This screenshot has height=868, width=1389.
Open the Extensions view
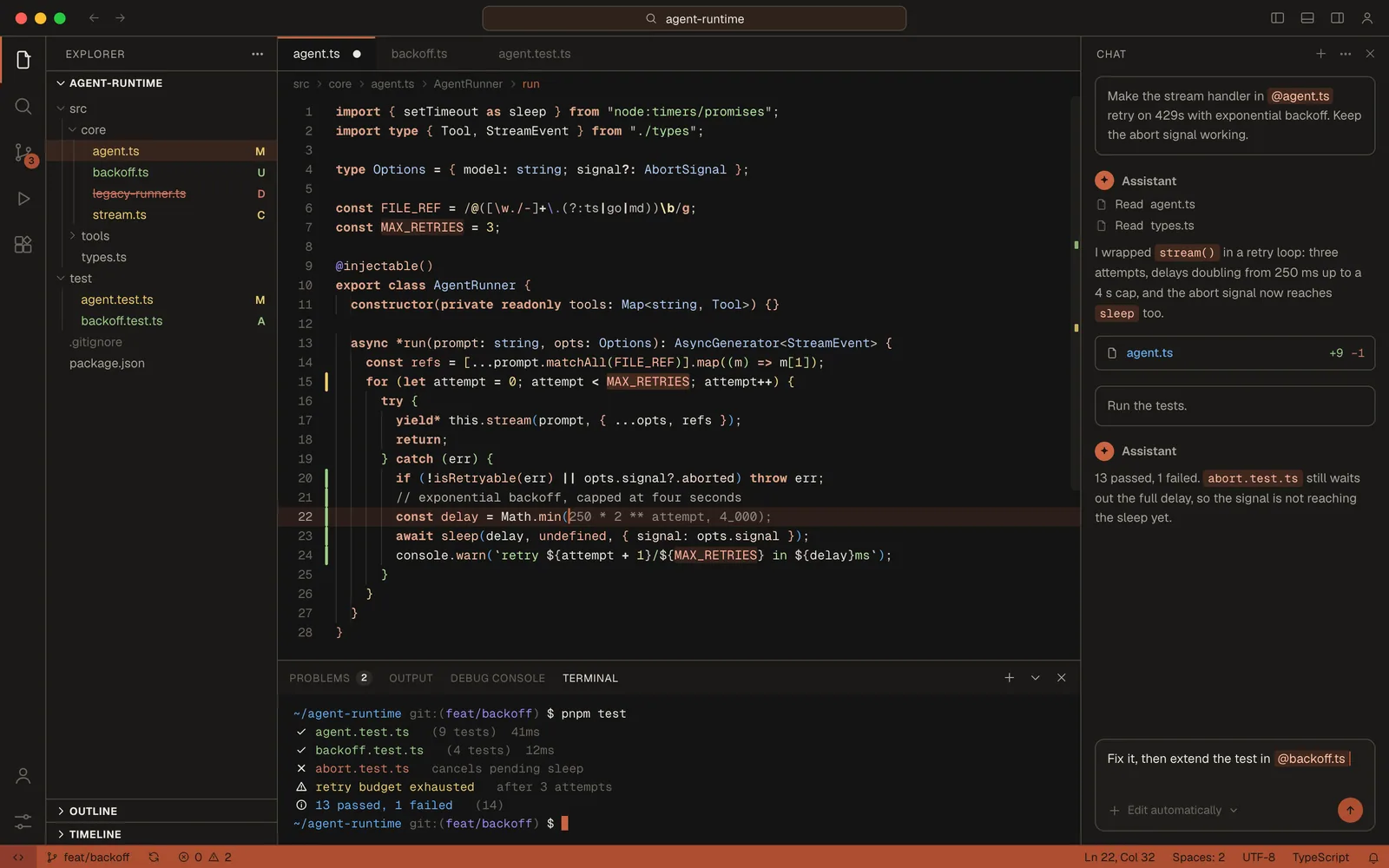point(23,245)
